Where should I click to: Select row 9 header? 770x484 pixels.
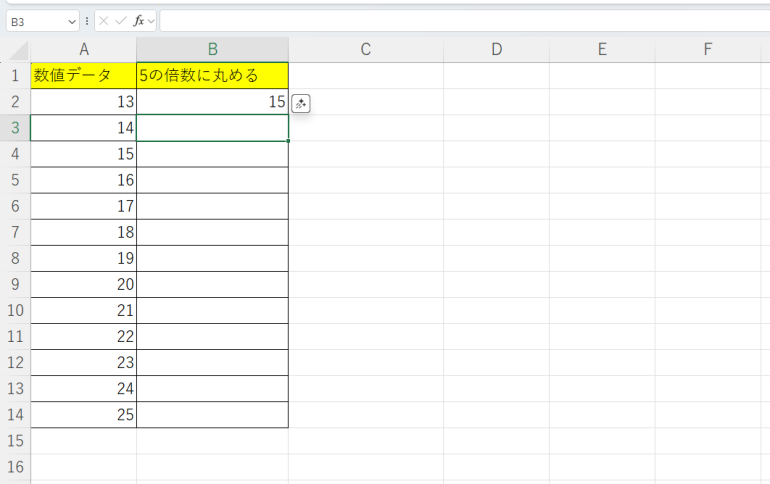coord(15,284)
